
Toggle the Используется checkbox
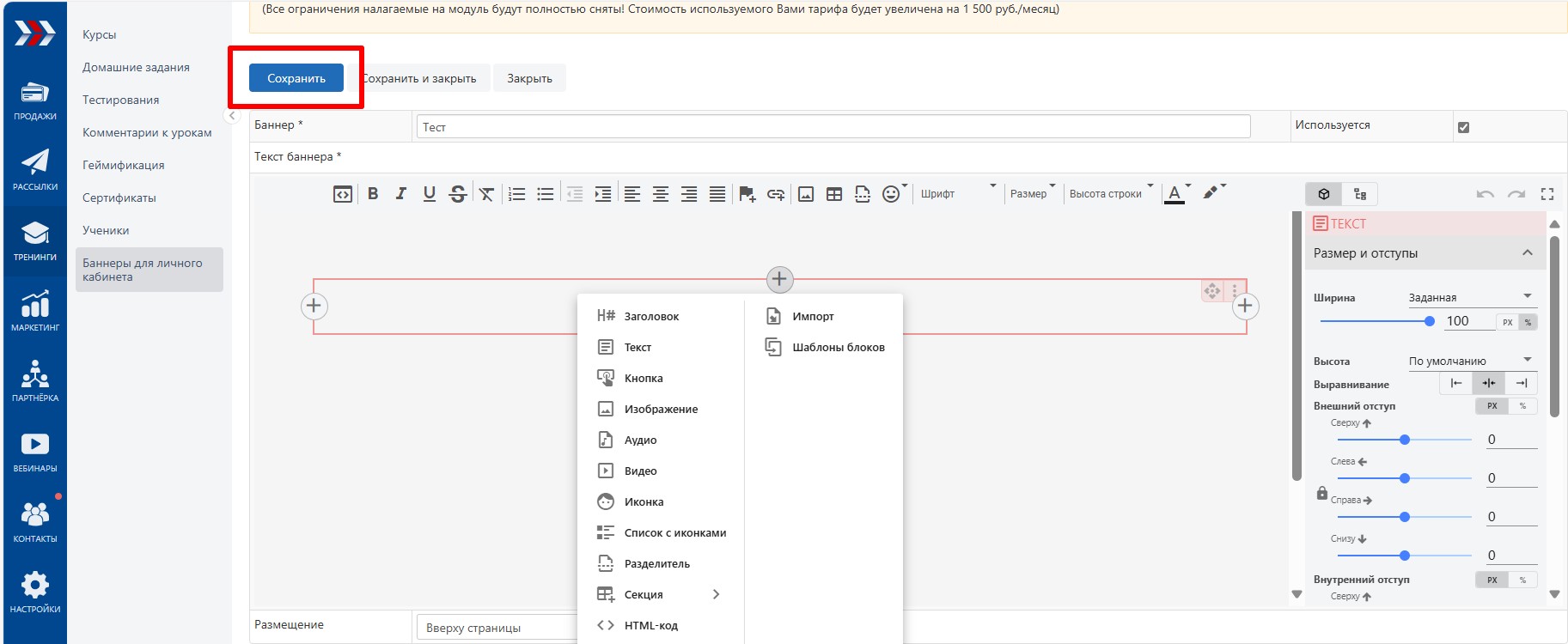coord(1463,127)
